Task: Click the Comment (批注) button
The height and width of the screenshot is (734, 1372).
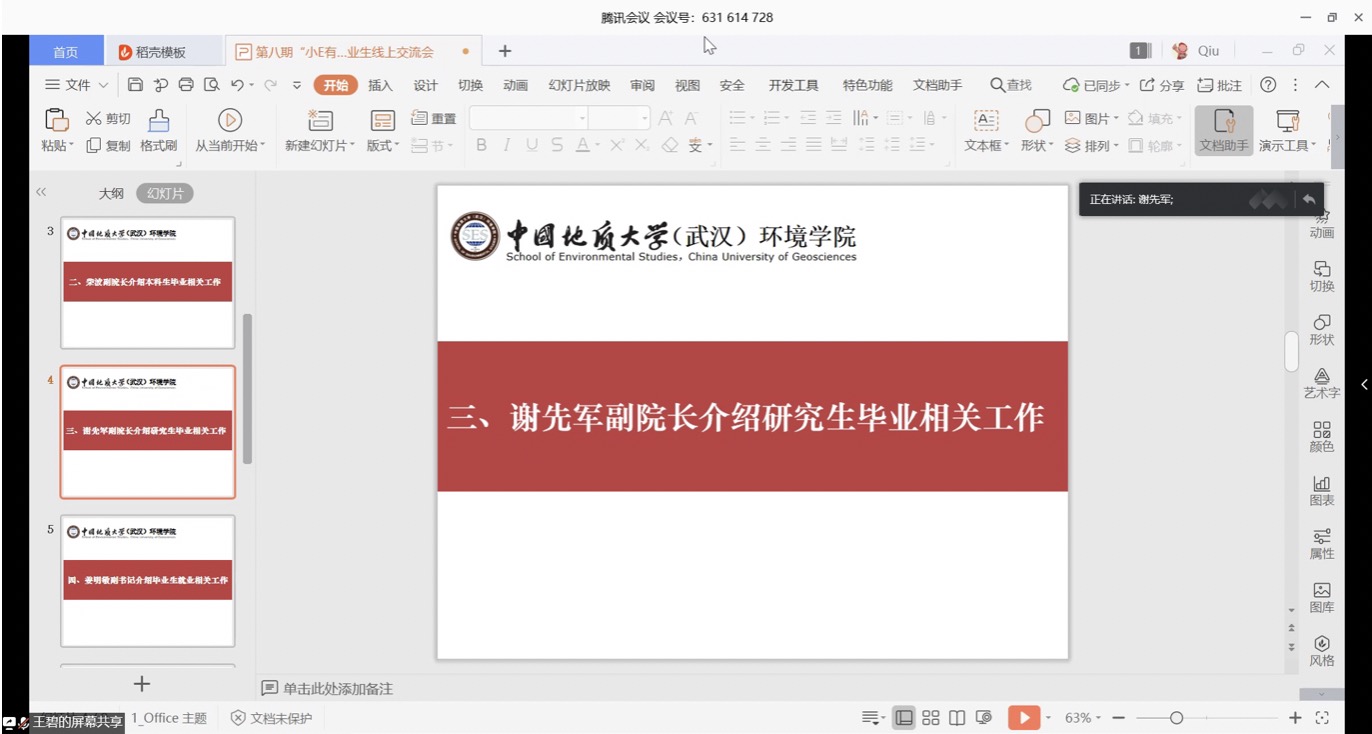Action: coord(1220,86)
